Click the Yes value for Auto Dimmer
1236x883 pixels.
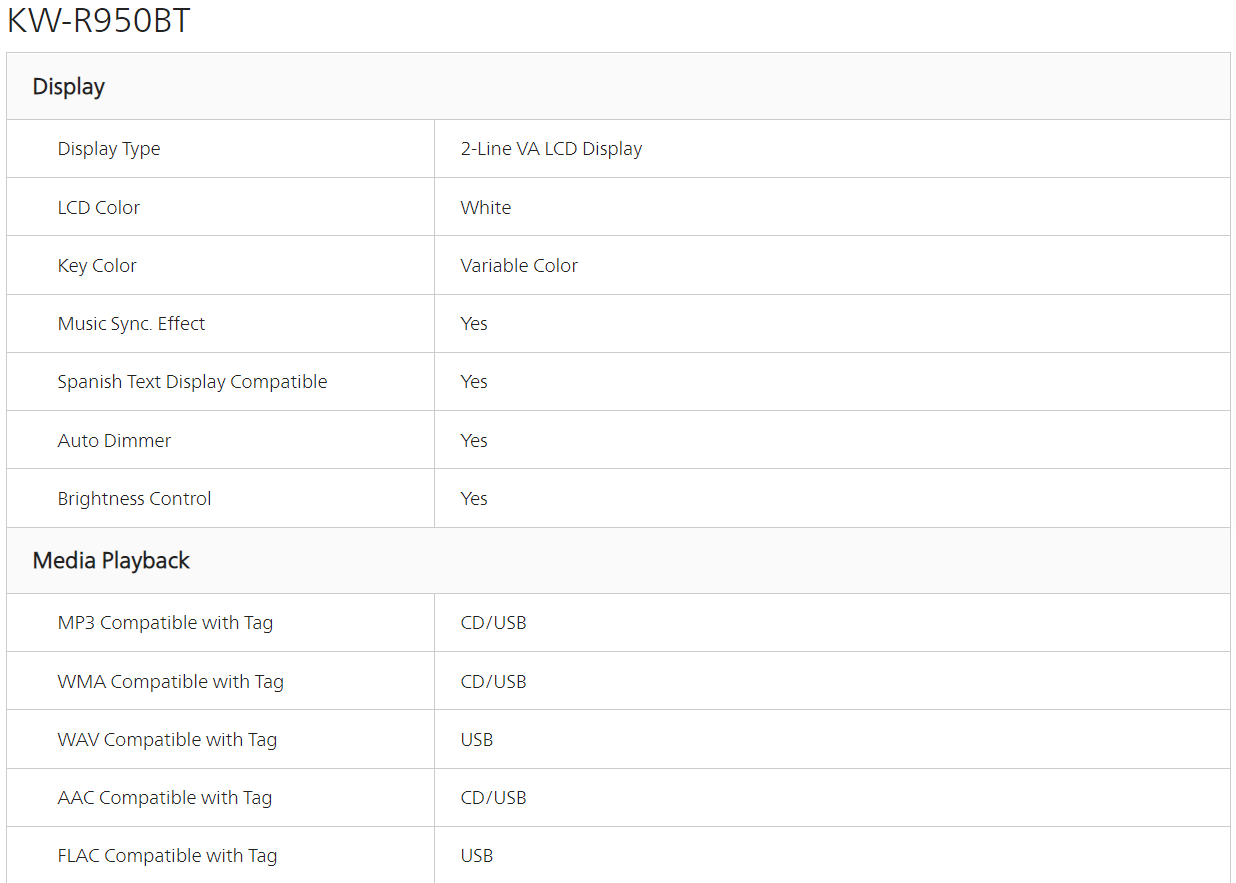pyautogui.click(x=474, y=440)
